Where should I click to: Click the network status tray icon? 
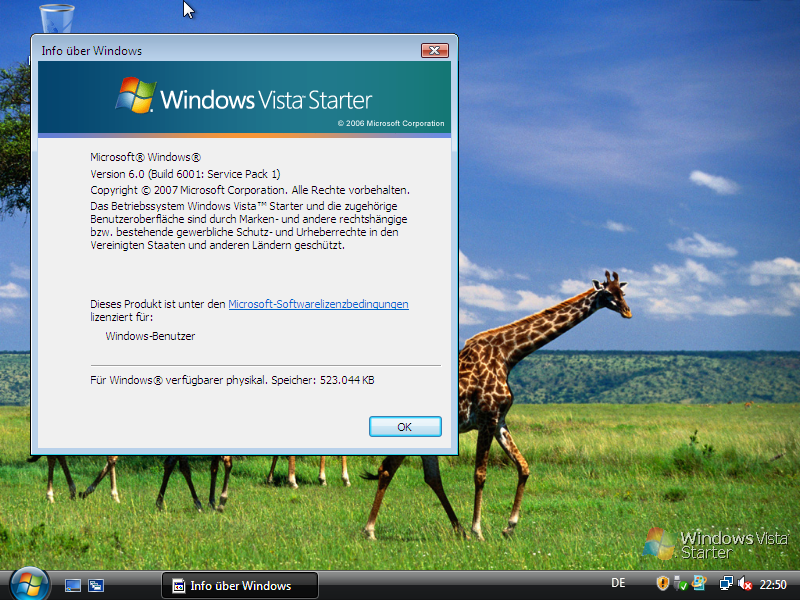coord(725,582)
